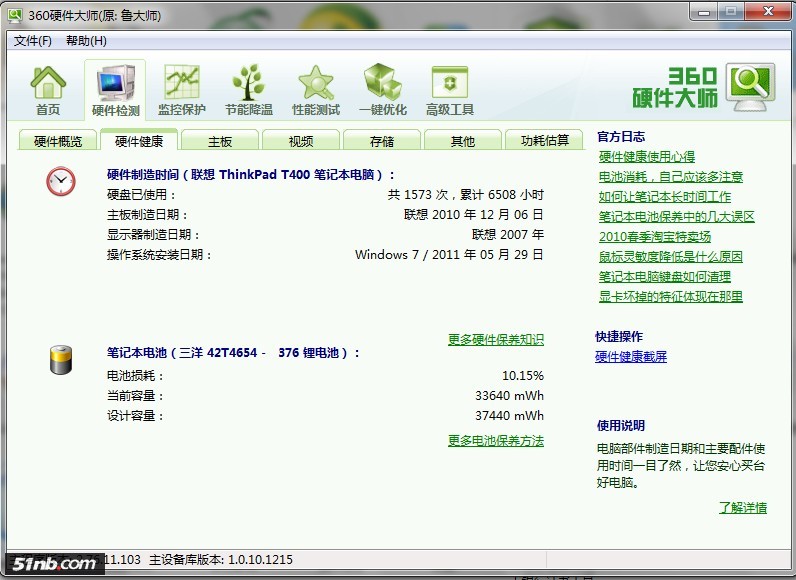The image size is (796, 580).
Task: Open the 了解详情 link
Action: point(742,508)
